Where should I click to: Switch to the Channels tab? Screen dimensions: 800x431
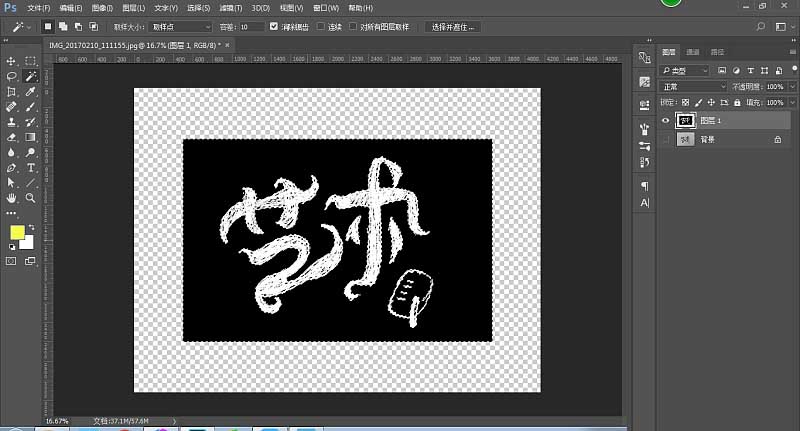(x=693, y=52)
